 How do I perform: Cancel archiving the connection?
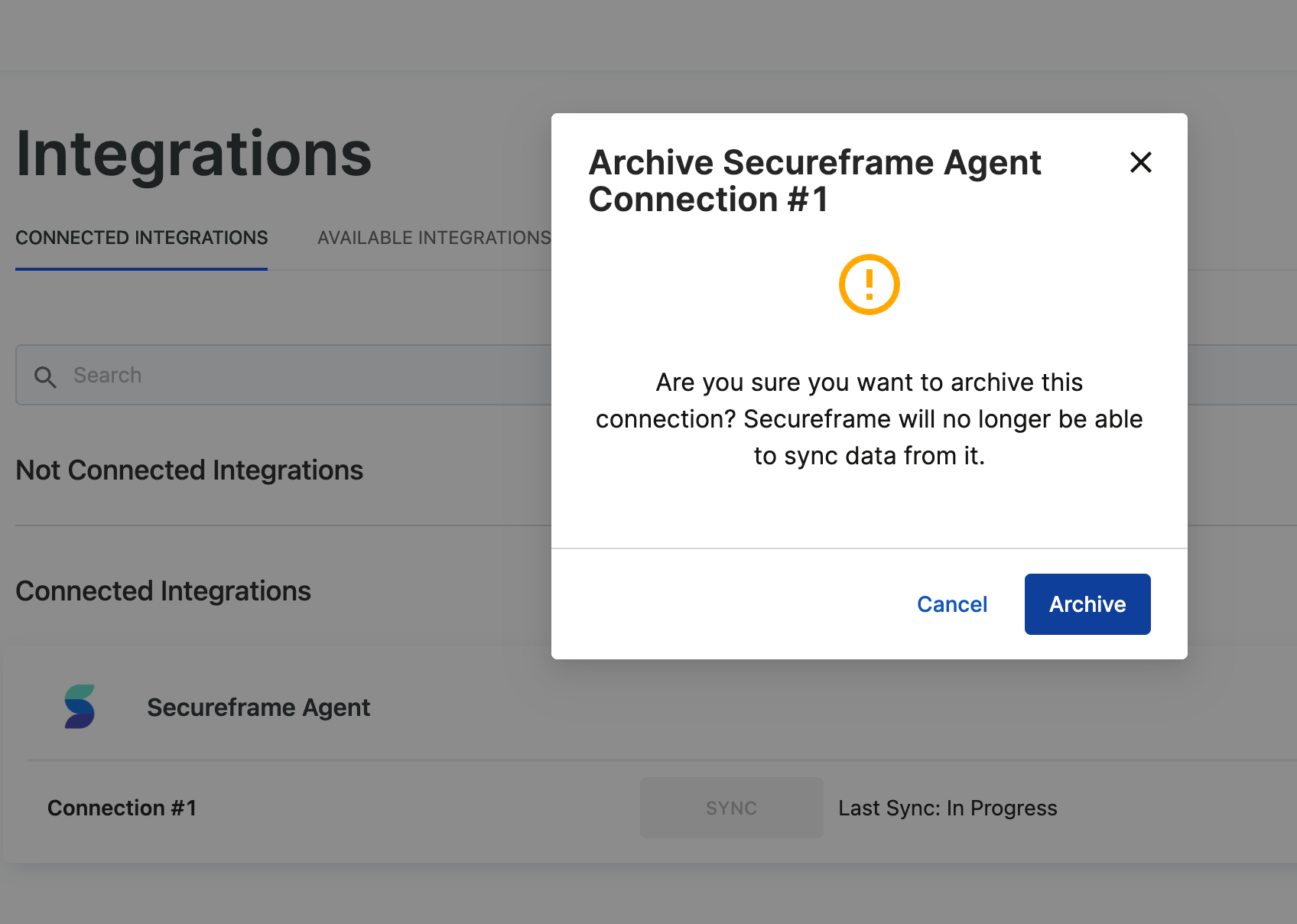coord(952,604)
